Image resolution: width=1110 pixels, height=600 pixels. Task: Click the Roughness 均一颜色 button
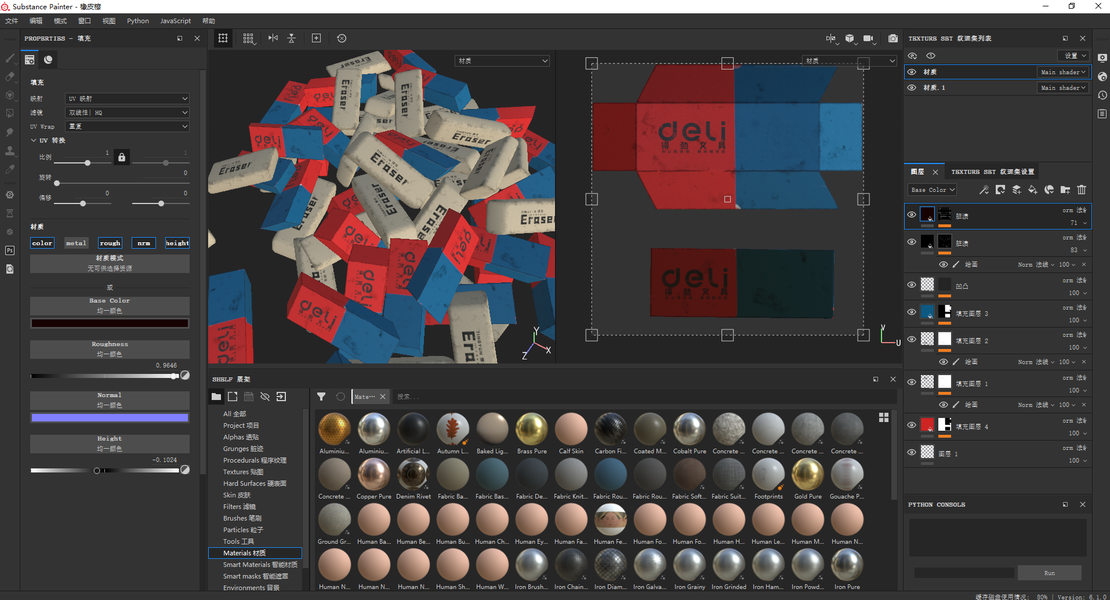tap(110, 349)
